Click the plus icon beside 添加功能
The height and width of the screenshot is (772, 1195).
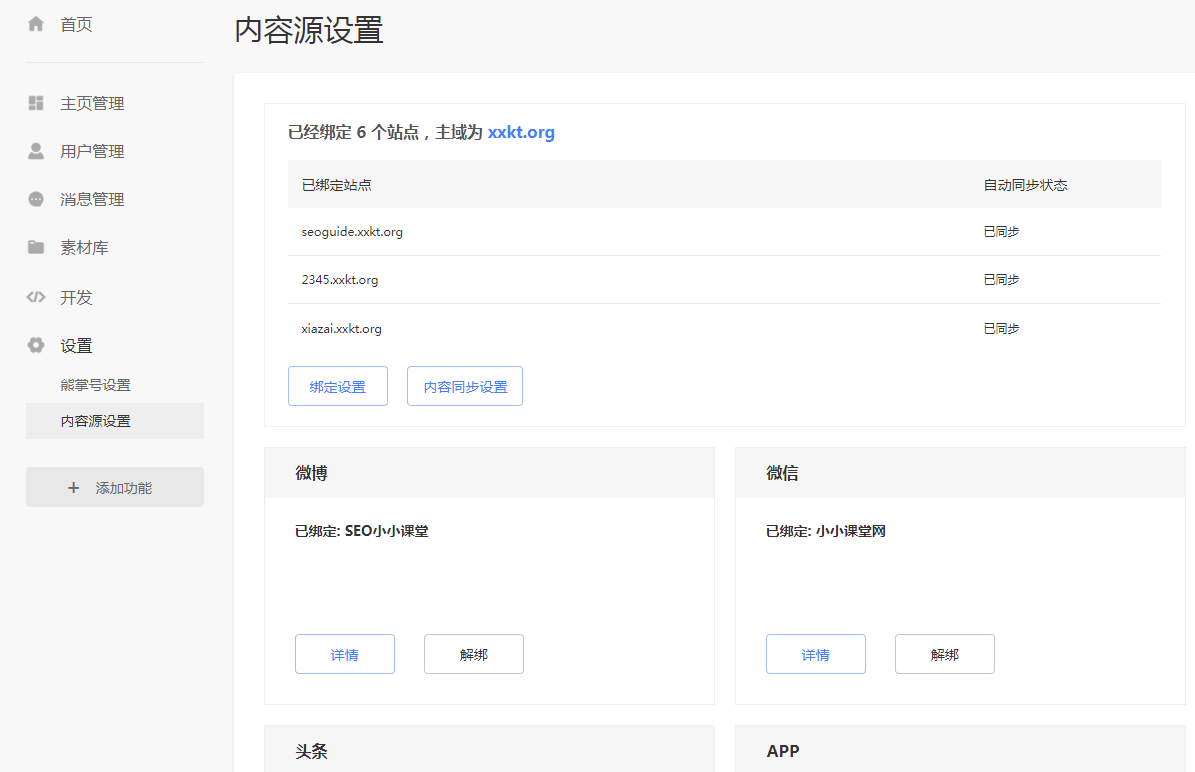click(73, 488)
